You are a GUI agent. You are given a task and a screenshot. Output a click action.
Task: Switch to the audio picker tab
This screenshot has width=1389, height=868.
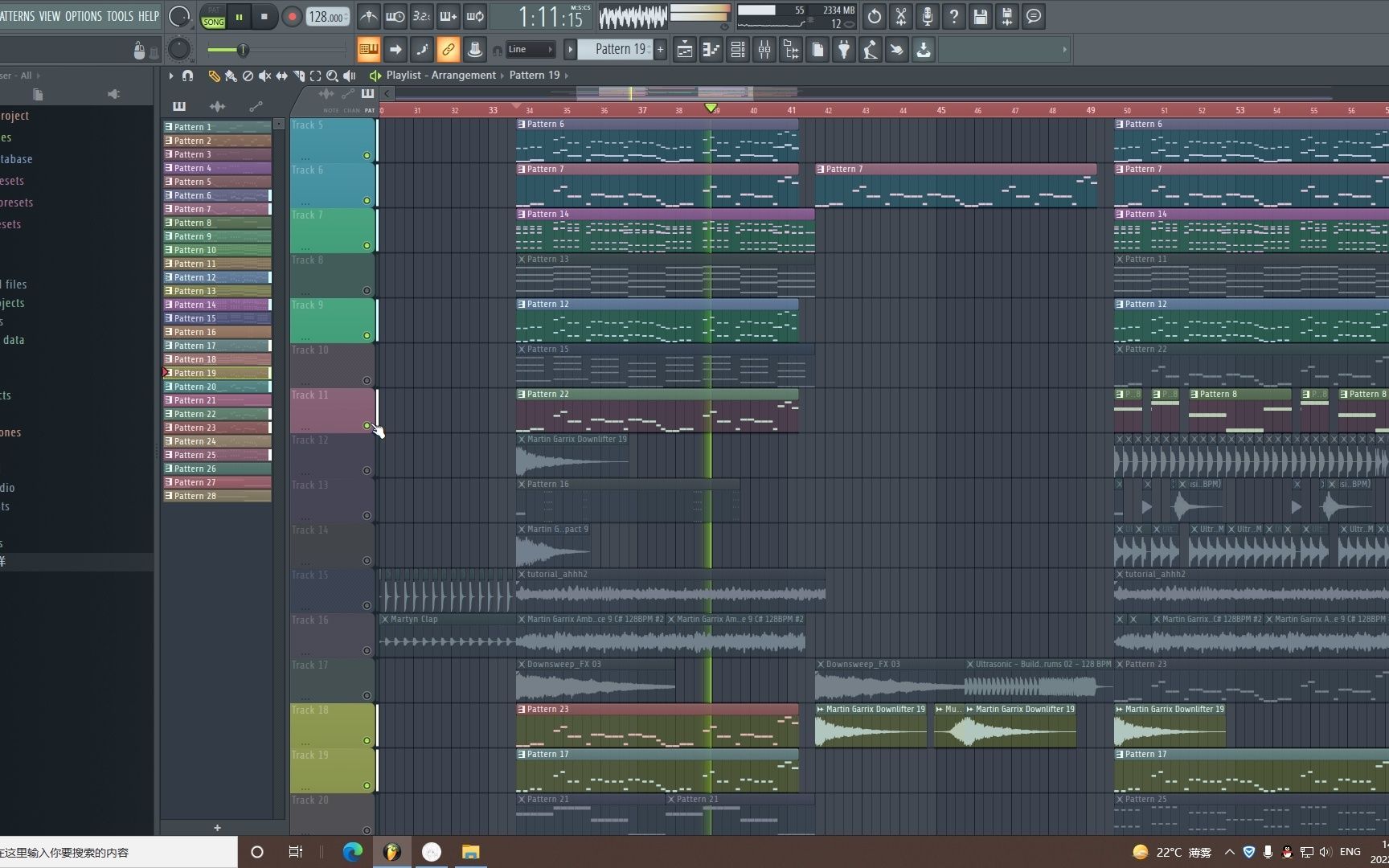pyautogui.click(x=217, y=106)
